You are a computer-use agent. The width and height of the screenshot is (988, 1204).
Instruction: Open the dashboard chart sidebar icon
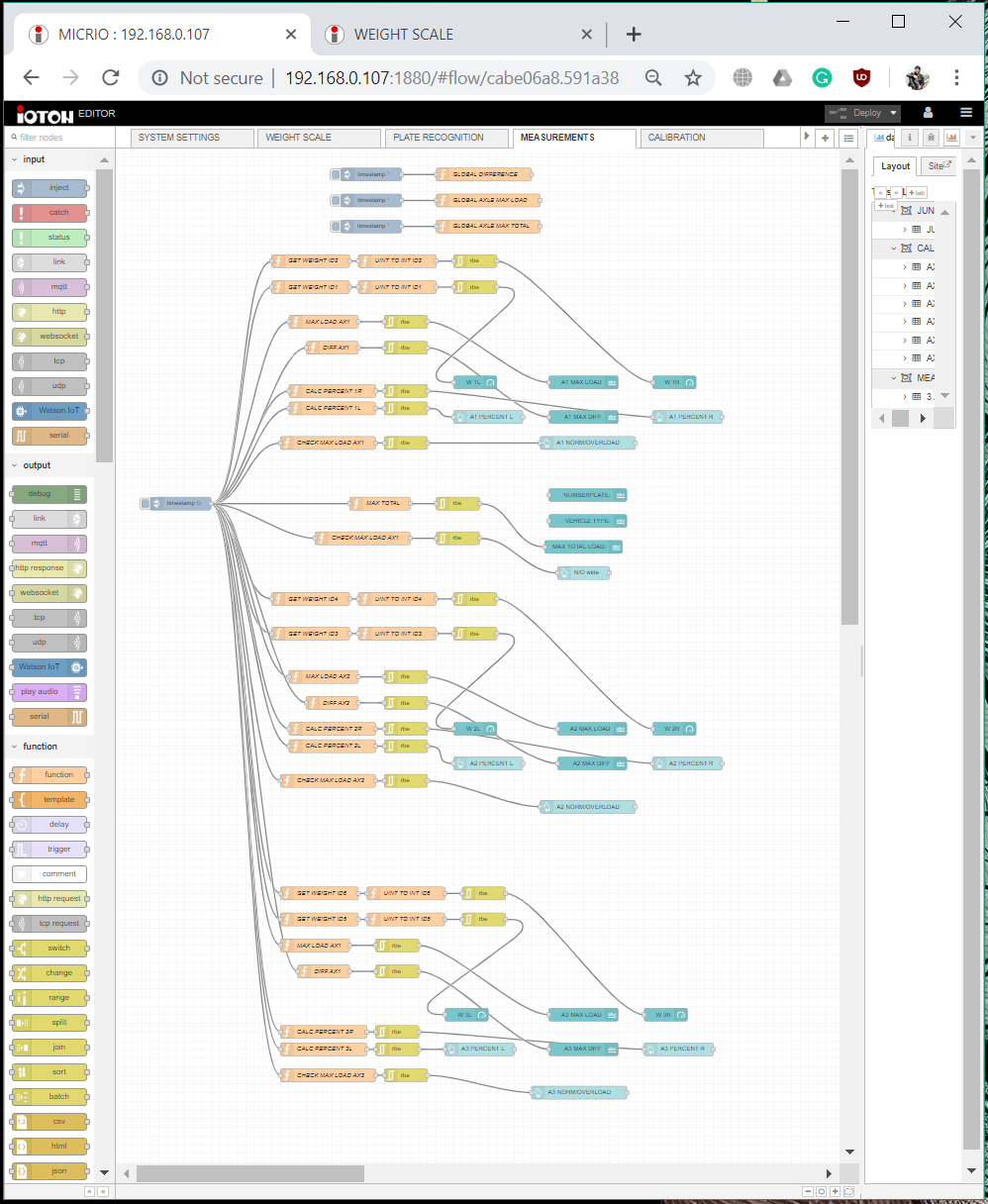tap(951, 138)
